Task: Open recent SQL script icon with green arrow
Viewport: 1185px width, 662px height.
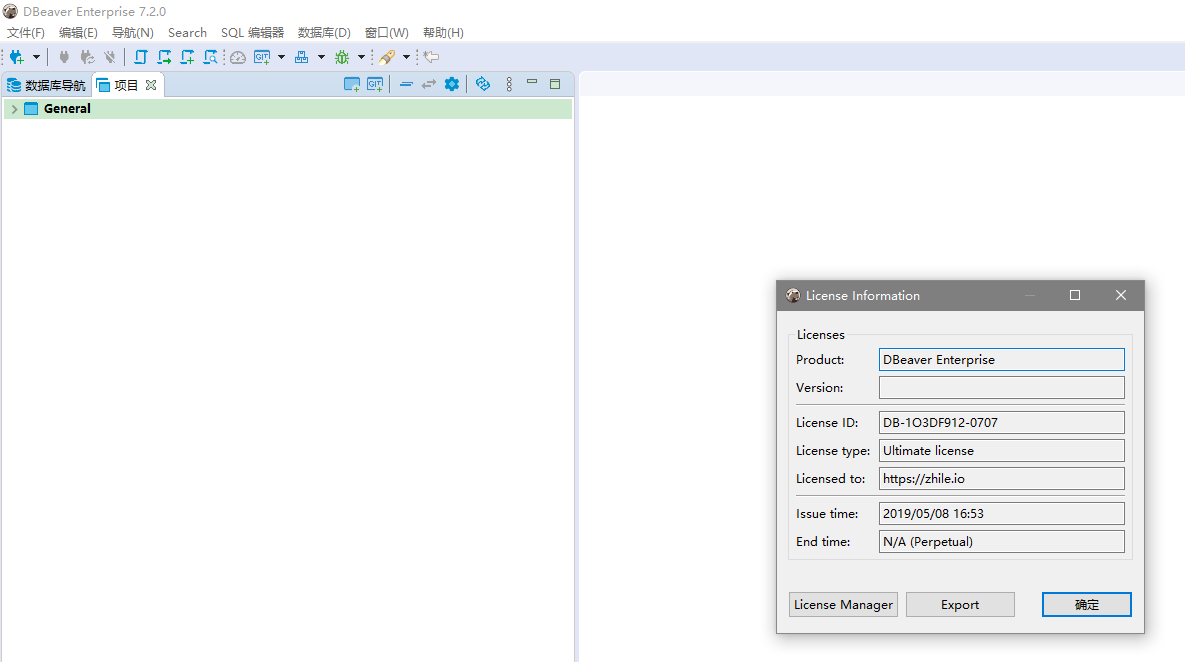Action: pos(164,57)
